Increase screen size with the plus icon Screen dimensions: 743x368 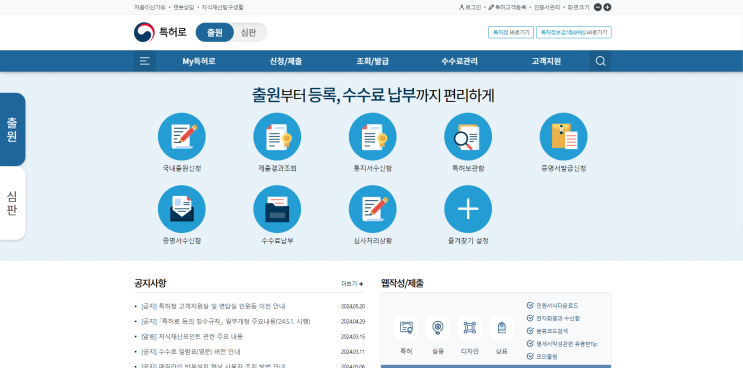coord(607,7)
